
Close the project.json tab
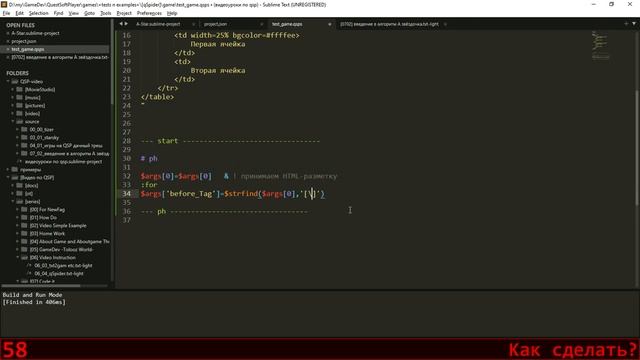(262, 24)
